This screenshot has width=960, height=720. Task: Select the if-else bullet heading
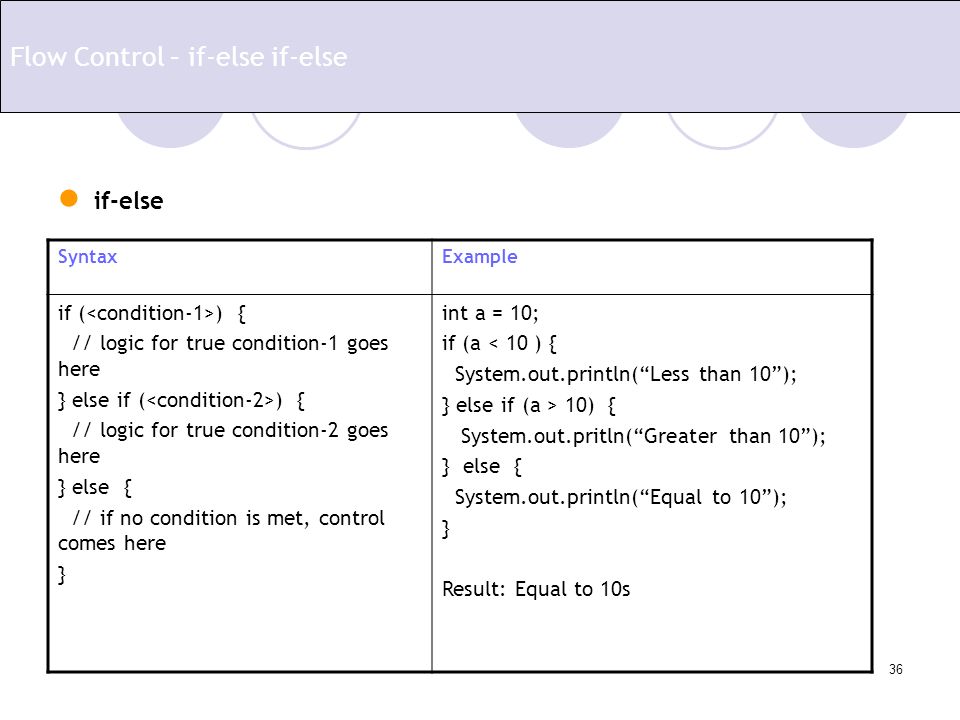click(129, 201)
